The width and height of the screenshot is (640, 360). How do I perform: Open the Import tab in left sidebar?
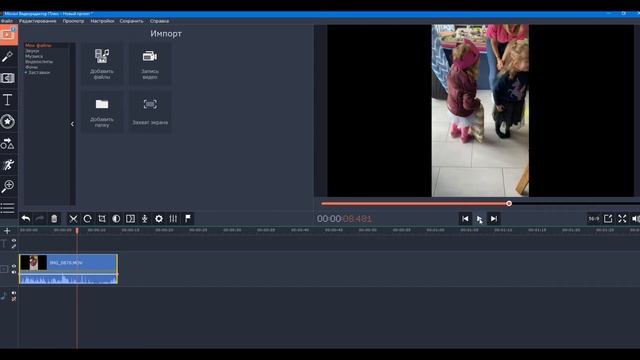pyautogui.click(x=8, y=35)
